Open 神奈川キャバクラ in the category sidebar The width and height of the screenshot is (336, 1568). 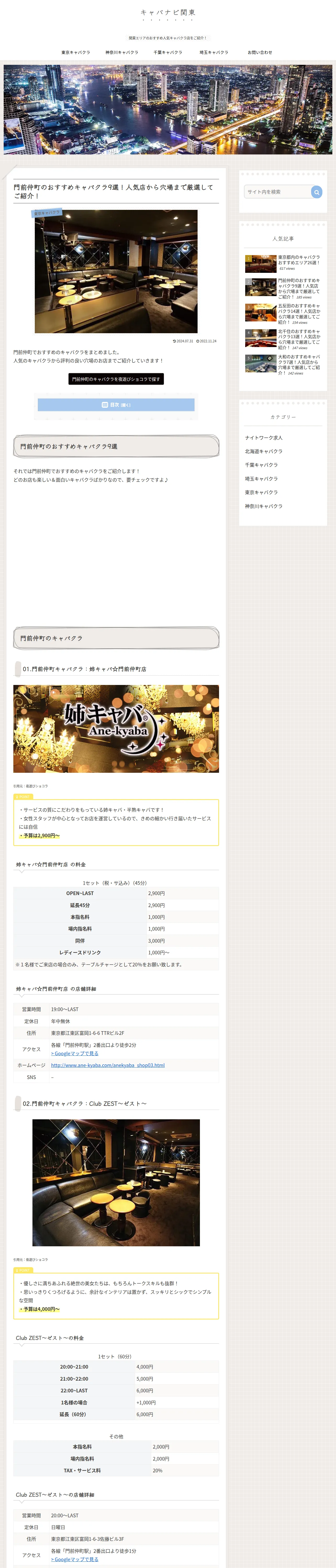click(264, 506)
